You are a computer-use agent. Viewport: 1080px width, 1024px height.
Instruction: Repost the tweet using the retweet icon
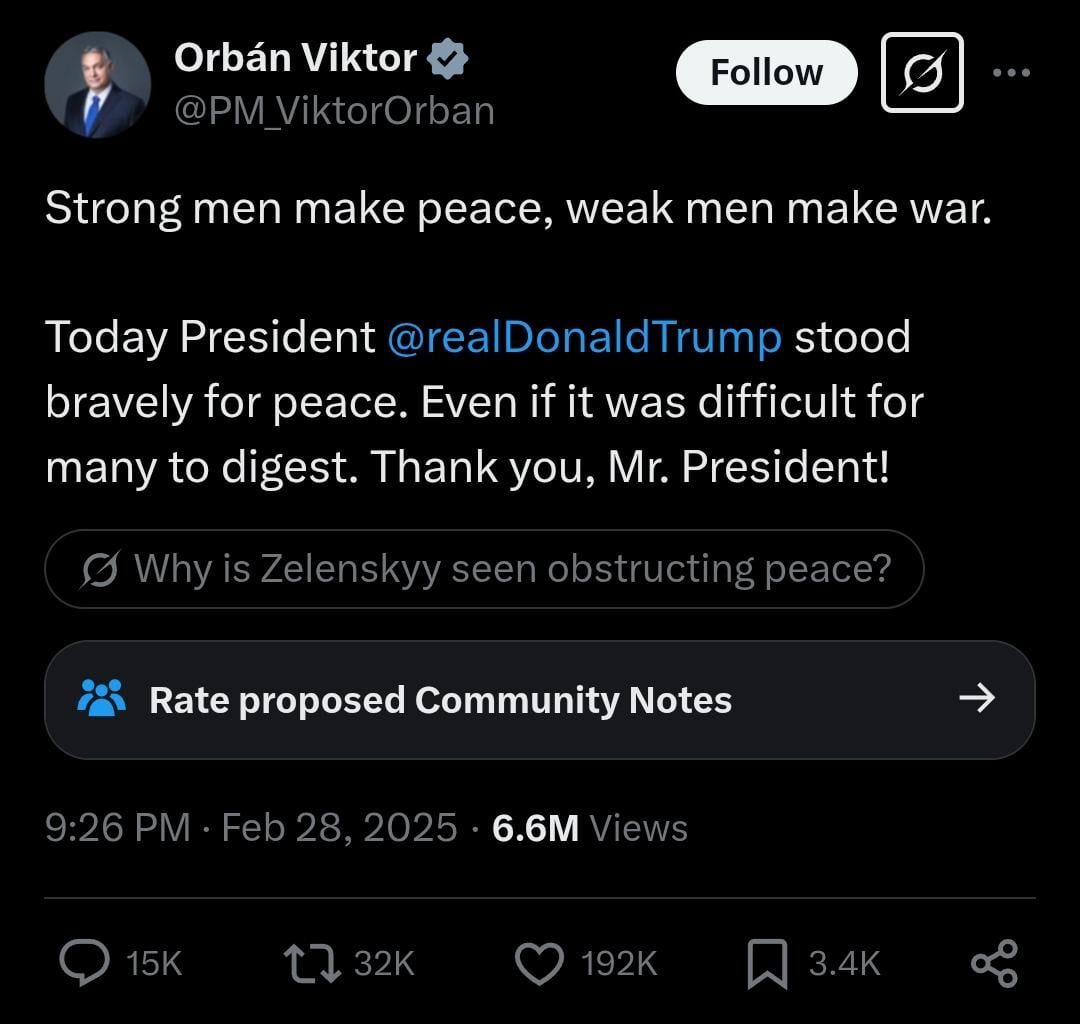click(312, 963)
